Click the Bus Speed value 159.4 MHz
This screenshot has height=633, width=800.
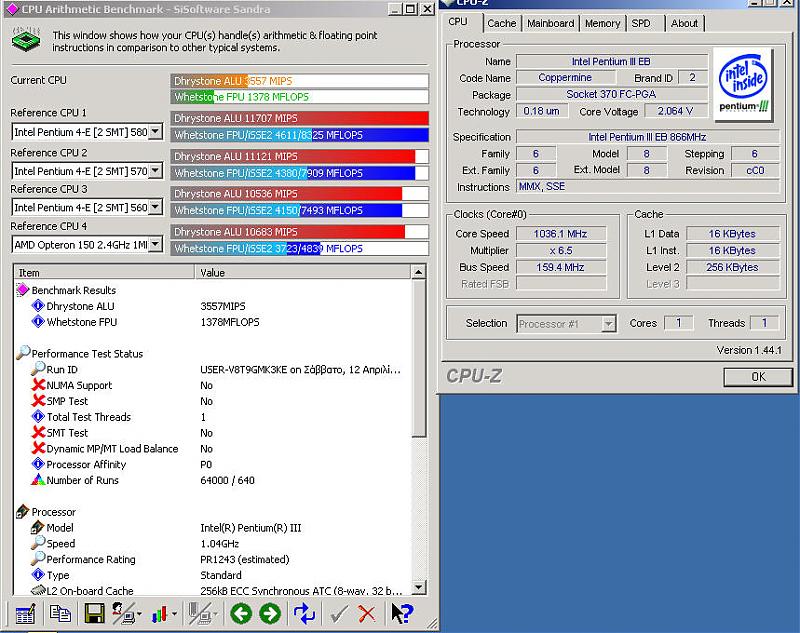coord(561,267)
